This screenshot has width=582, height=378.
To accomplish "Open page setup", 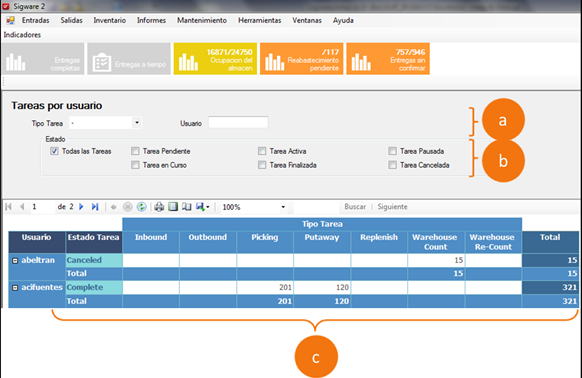I will pos(187,207).
